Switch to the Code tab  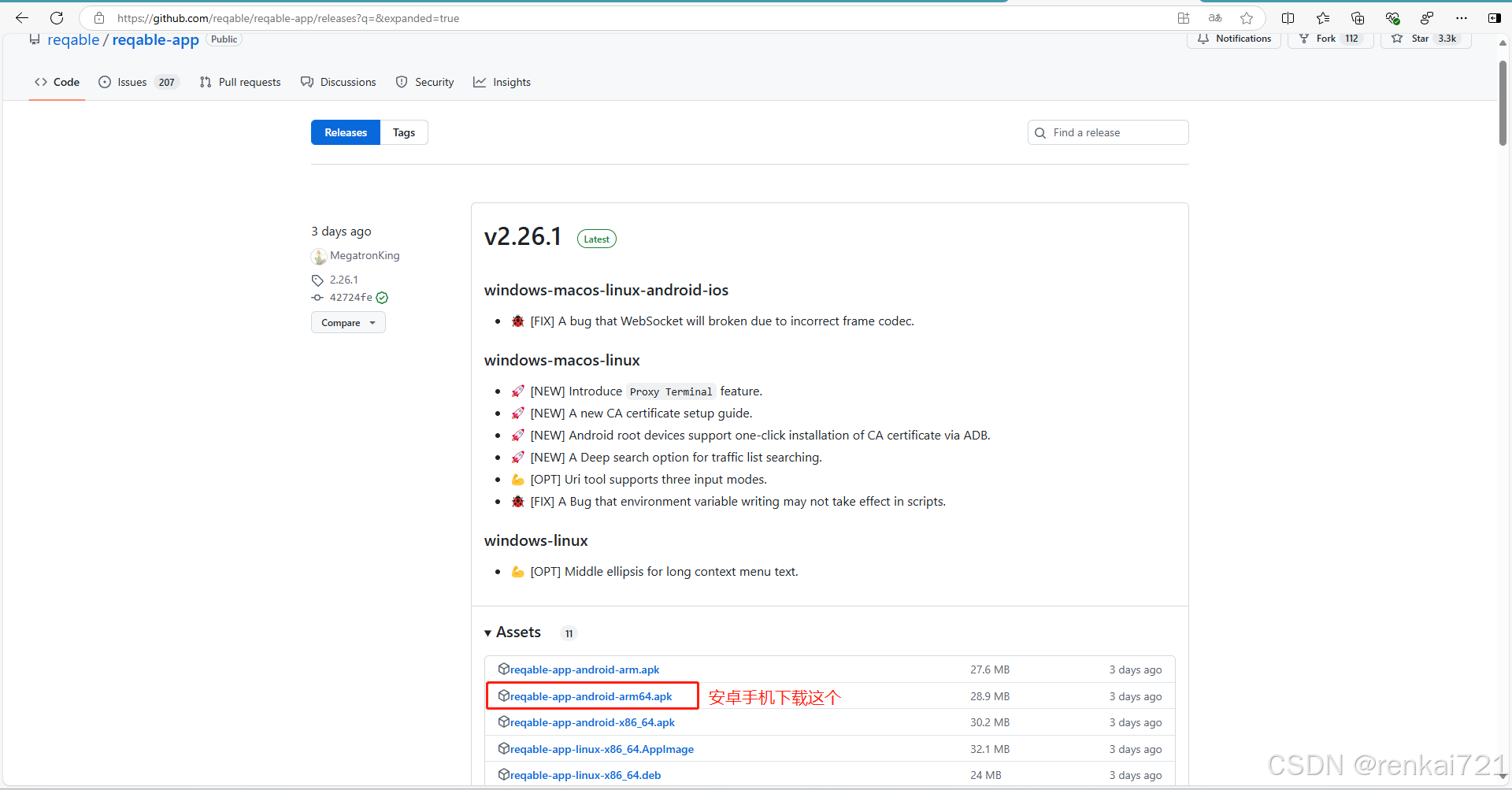(57, 82)
